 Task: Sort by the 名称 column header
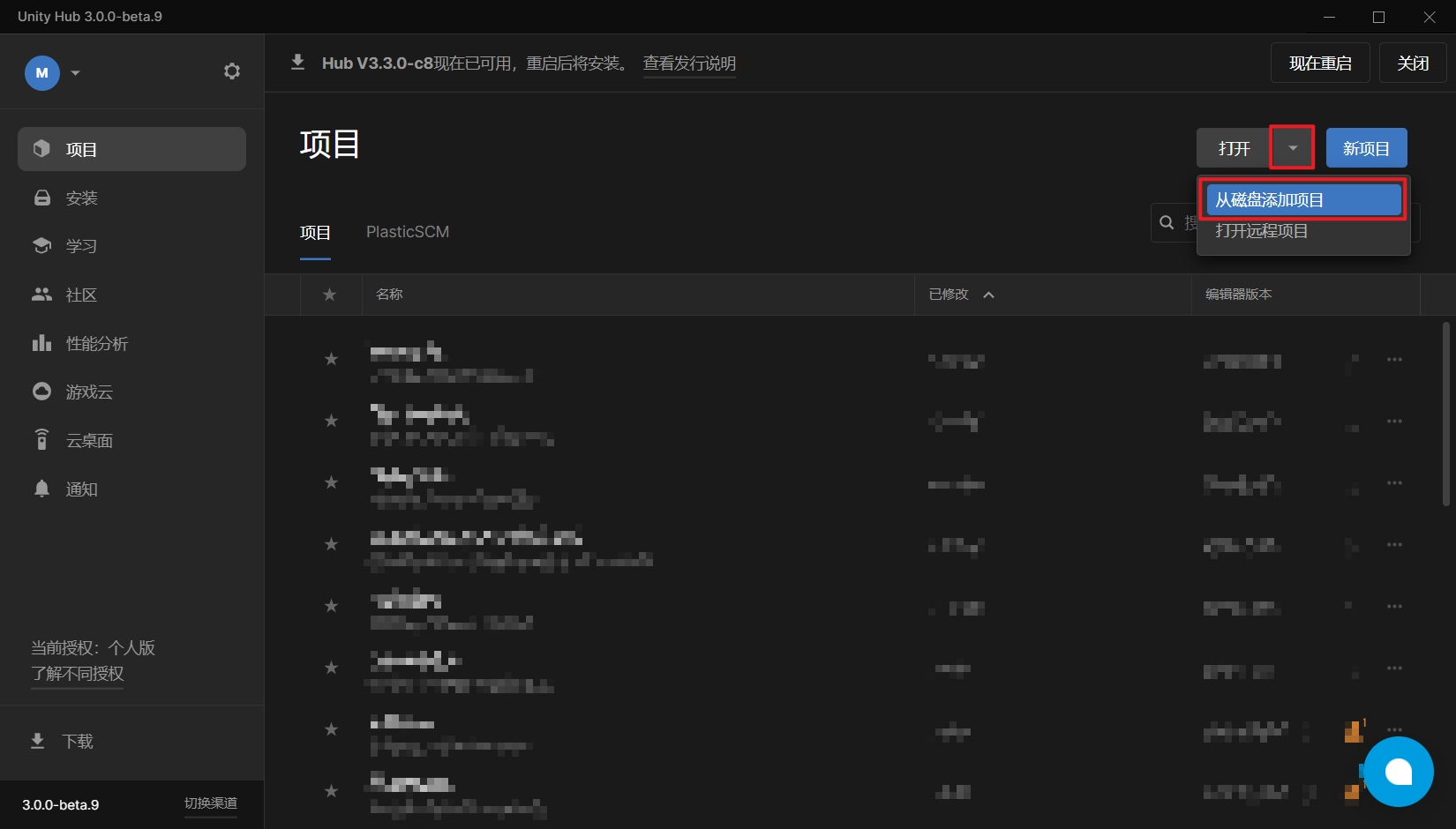pos(389,295)
